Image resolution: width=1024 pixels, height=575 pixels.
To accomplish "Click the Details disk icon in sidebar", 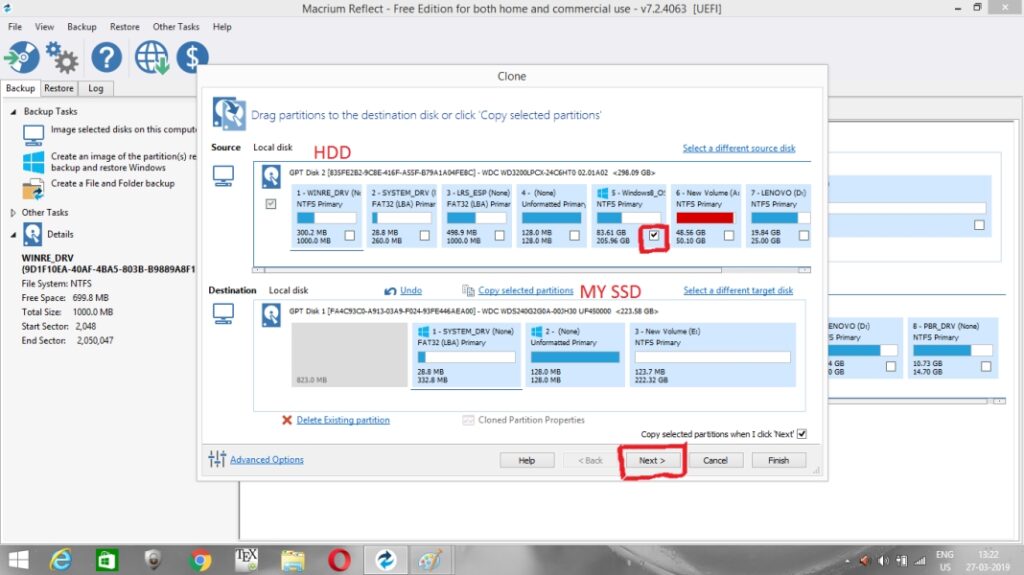I will click(x=33, y=234).
